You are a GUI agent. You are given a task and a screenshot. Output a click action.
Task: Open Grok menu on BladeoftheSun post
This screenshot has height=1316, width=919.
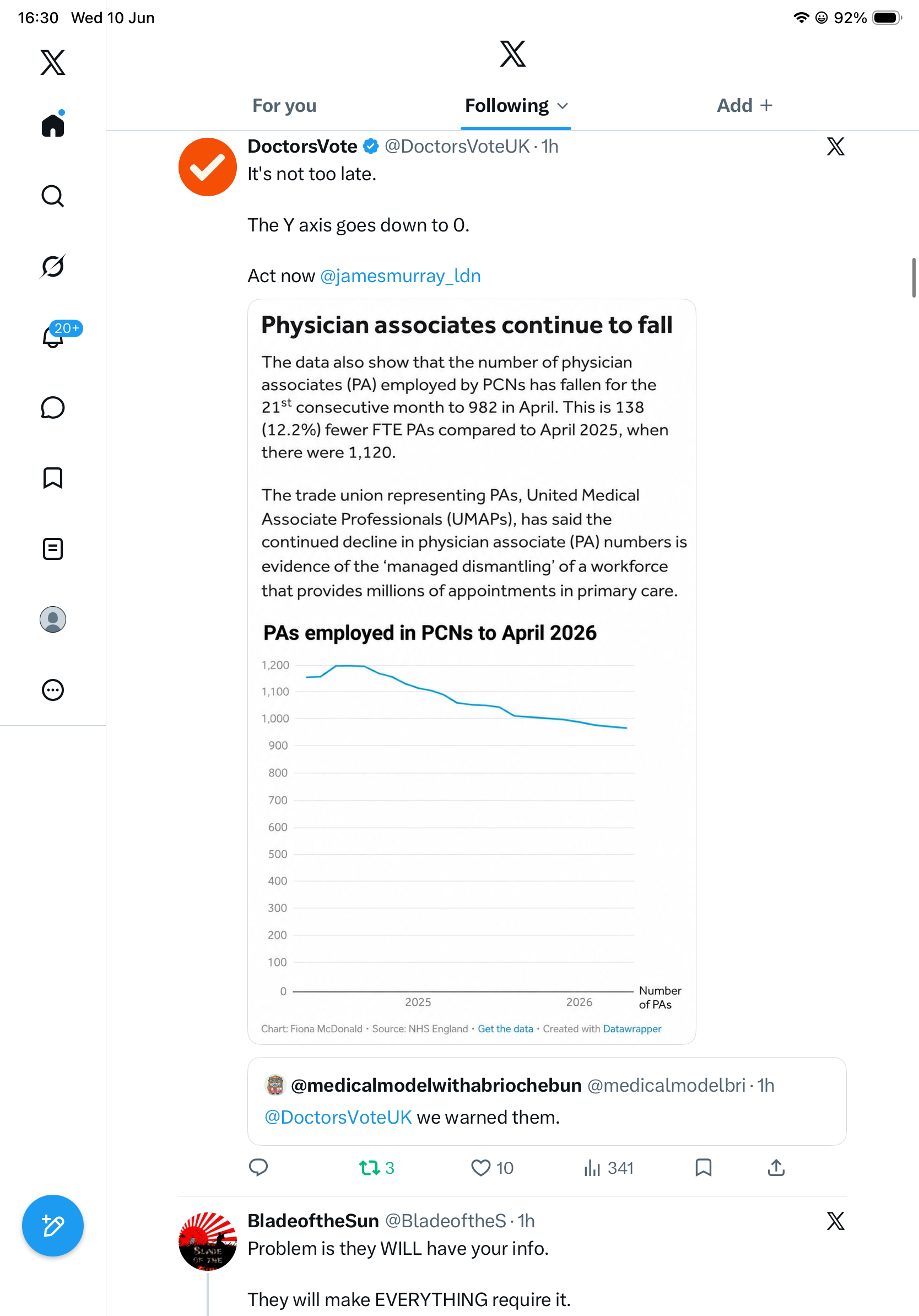(835, 1221)
